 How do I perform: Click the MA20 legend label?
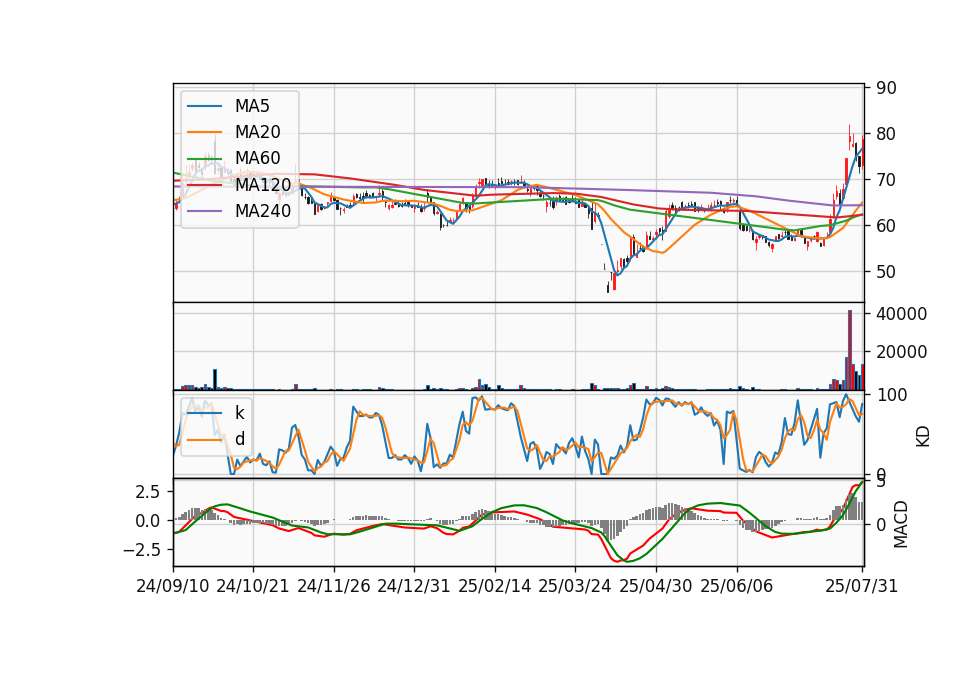click(257, 132)
